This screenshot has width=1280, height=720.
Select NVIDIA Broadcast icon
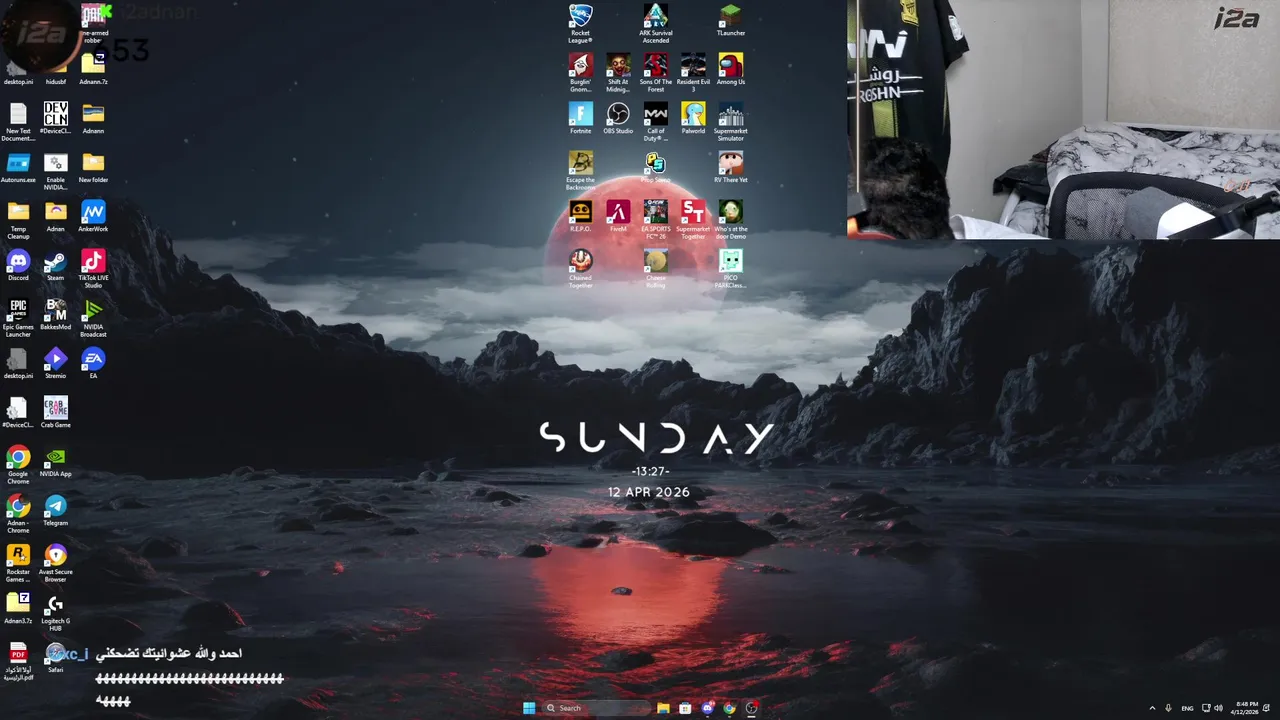coord(93,317)
